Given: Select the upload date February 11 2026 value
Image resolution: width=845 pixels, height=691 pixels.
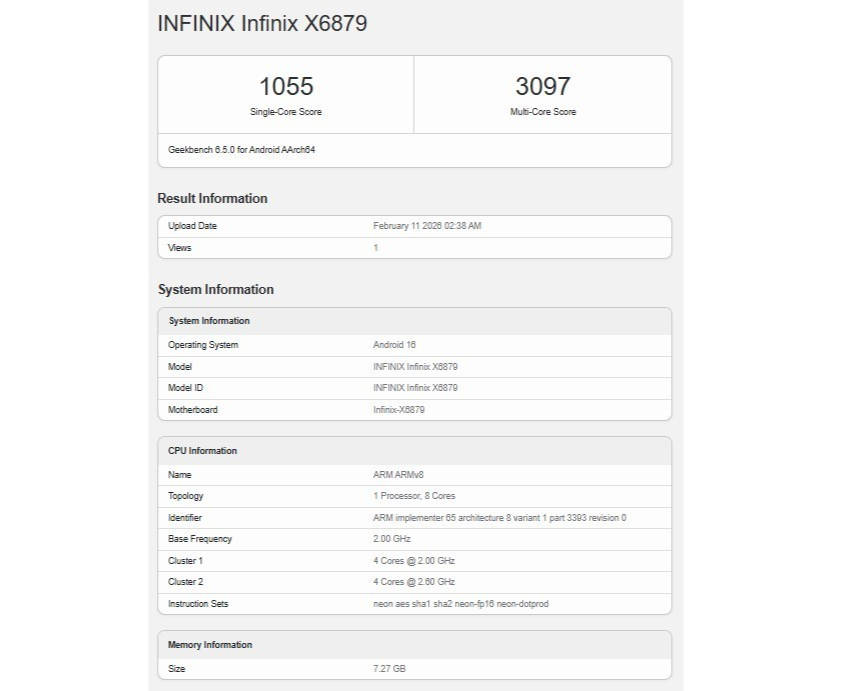Looking at the screenshot, I should coord(427,226).
